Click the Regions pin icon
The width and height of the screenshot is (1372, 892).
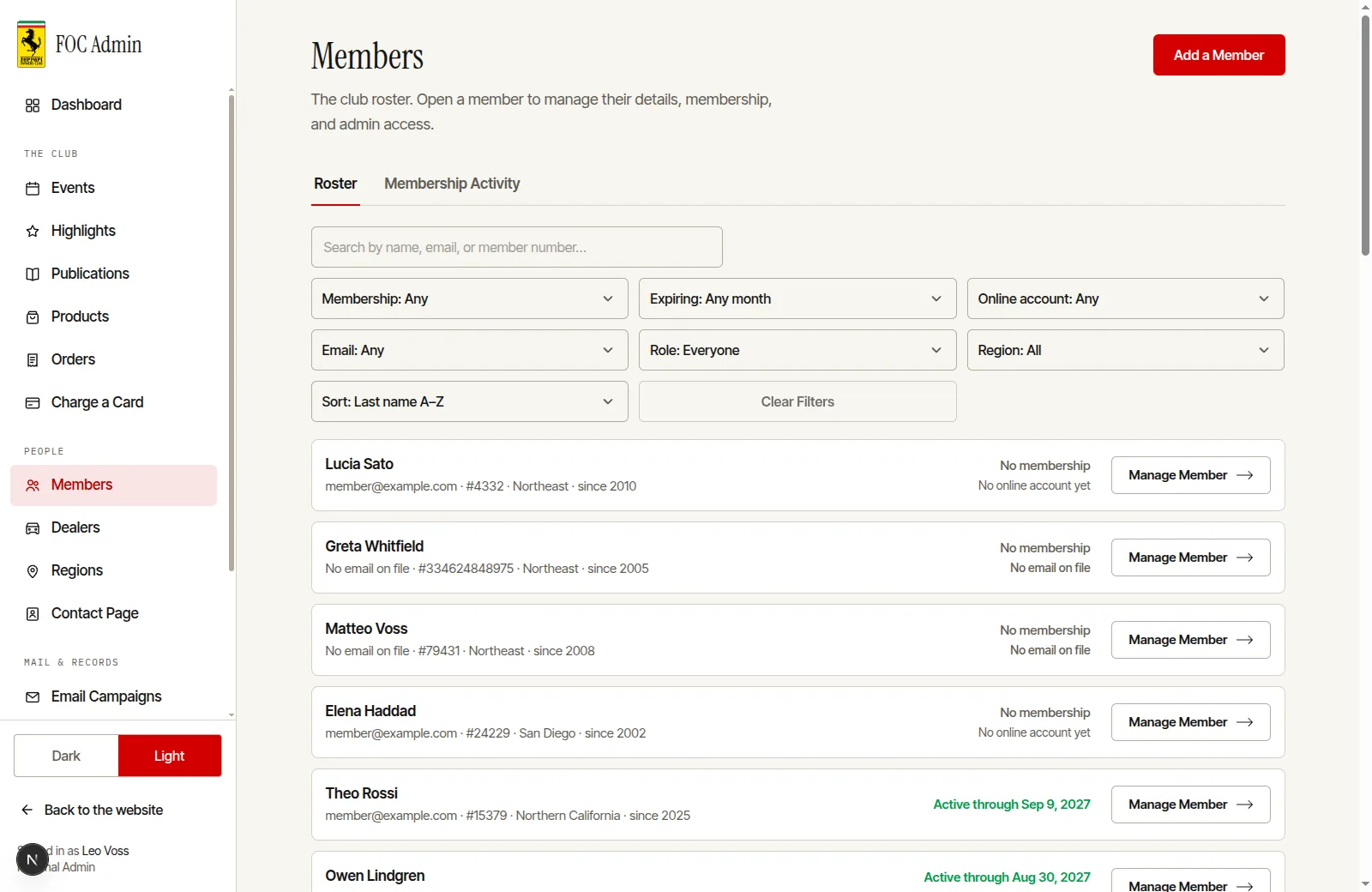[x=33, y=571]
